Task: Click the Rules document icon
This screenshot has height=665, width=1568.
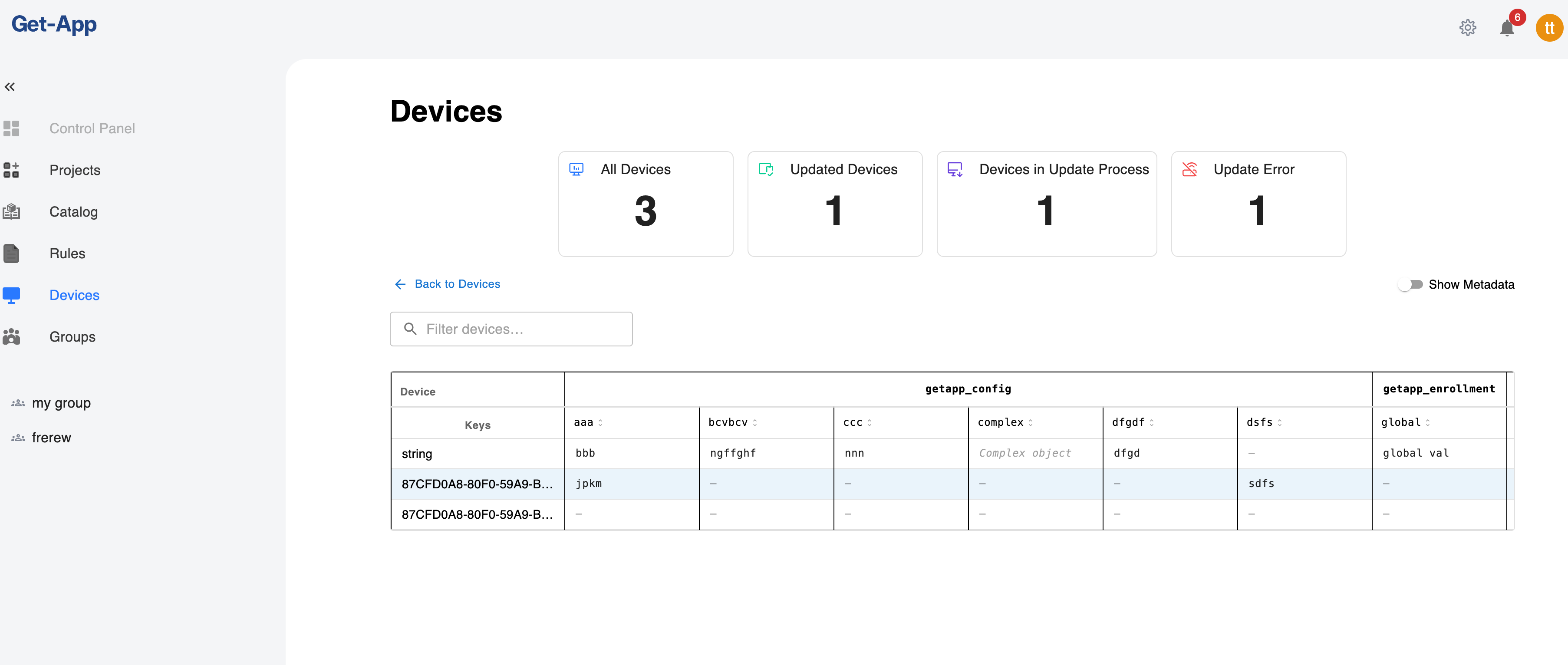Action: (11, 253)
